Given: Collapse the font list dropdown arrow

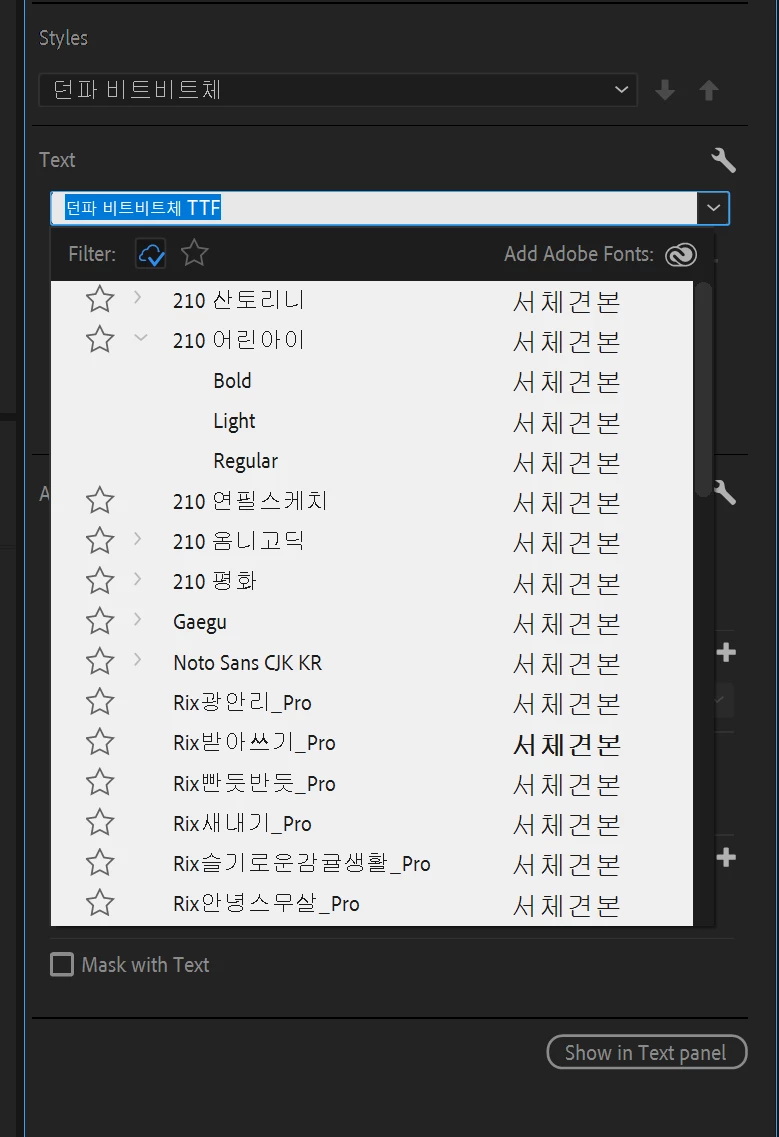Looking at the screenshot, I should tap(713, 208).
